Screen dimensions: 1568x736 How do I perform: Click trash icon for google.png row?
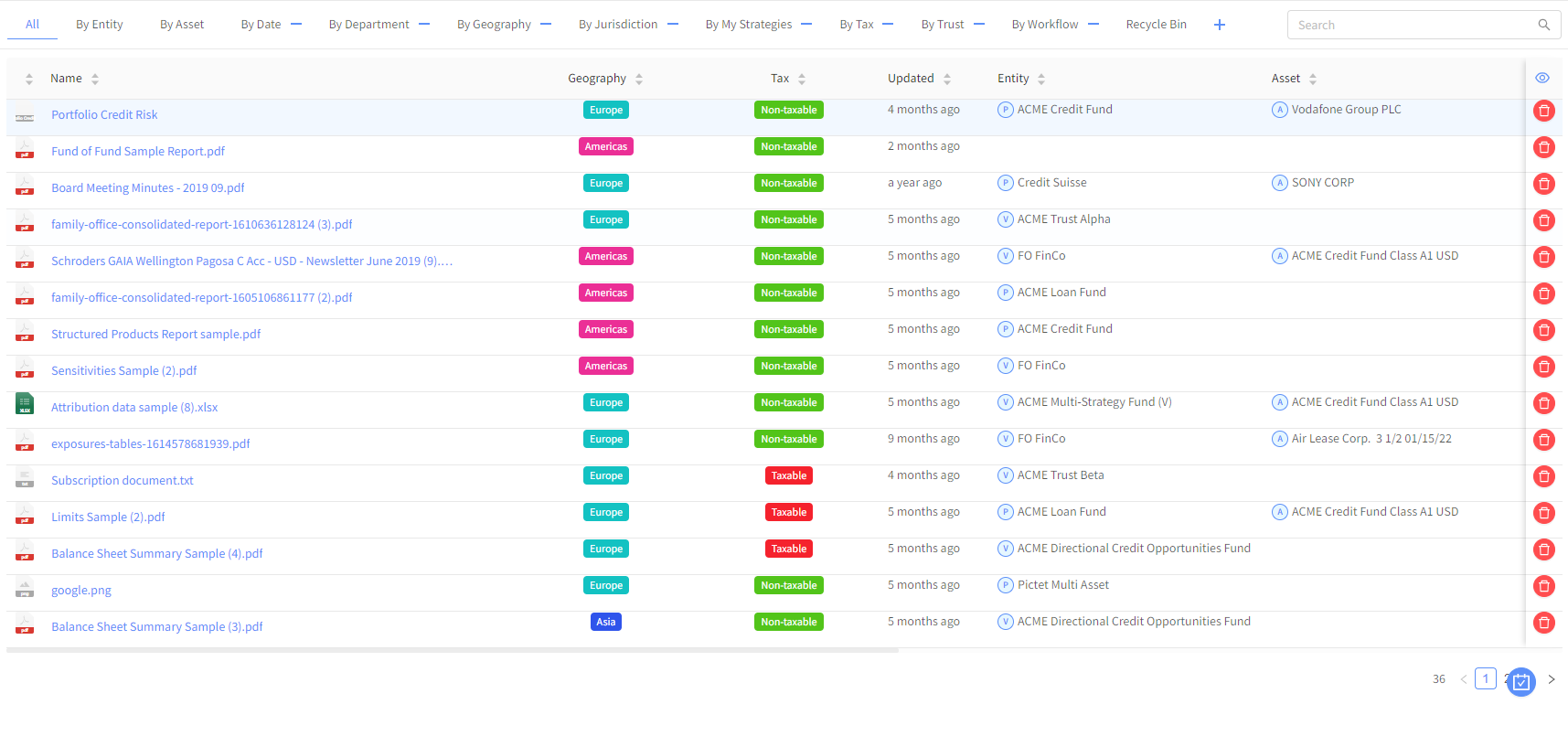pos(1543,586)
